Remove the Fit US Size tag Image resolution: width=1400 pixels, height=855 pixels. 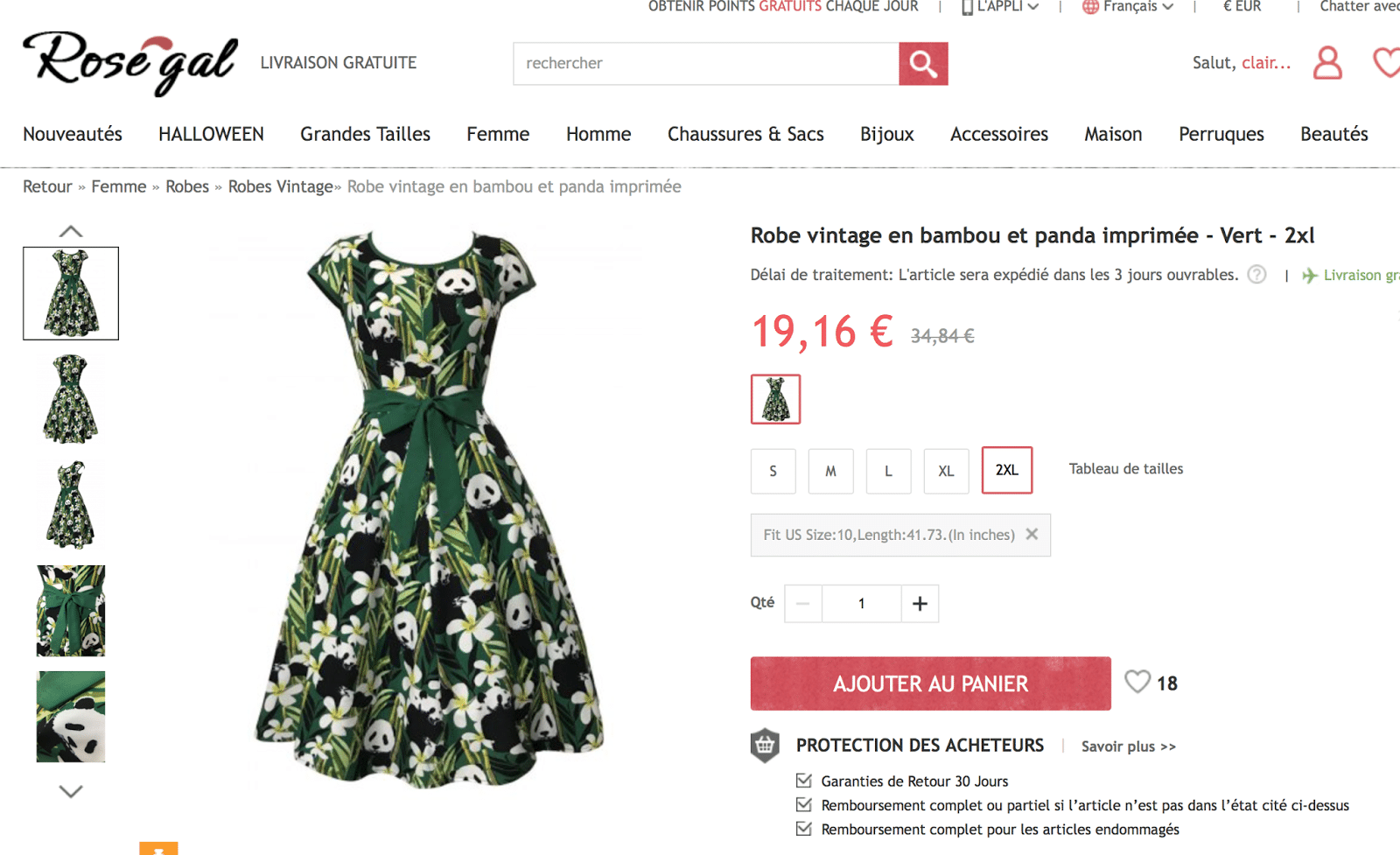[x=1032, y=534]
